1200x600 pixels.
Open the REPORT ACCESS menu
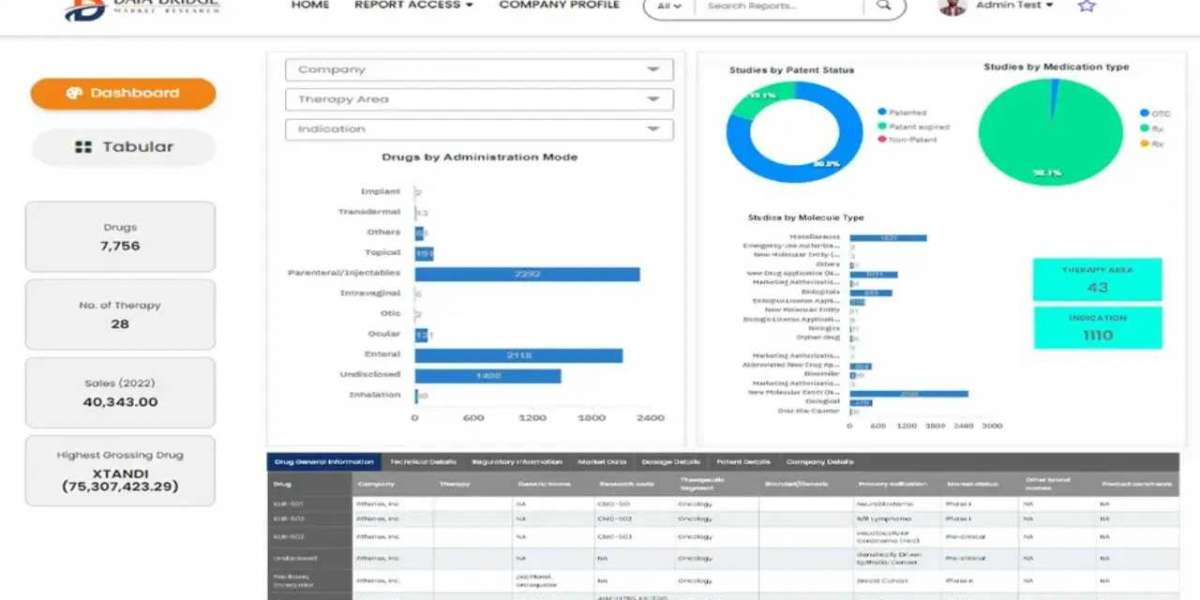pos(414,5)
